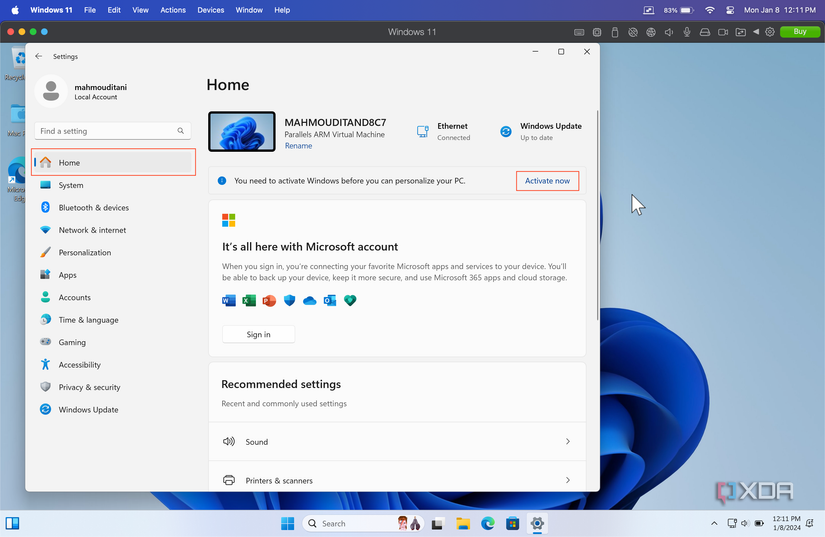825x537 pixels.
Task: Open the View menu
Action: click(x=140, y=10)
